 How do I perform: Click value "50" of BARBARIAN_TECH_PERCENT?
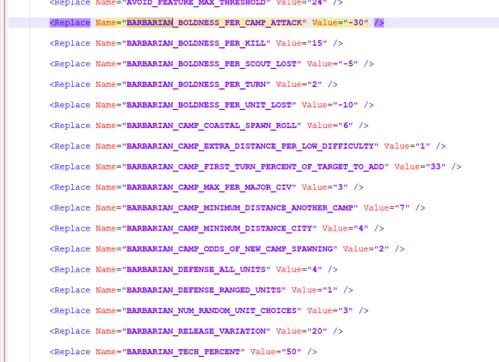click(292, 352)
